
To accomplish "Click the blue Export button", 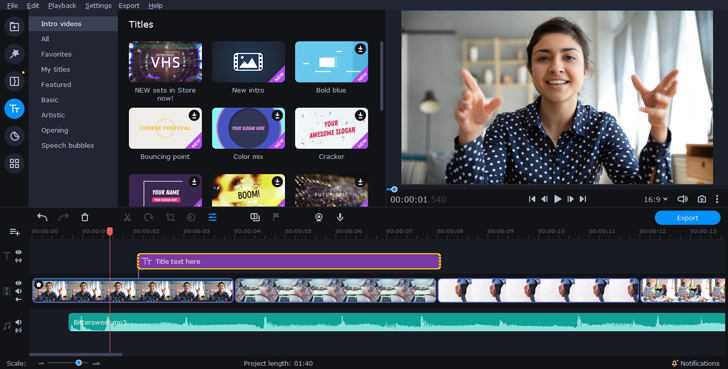I will [688, 218].
